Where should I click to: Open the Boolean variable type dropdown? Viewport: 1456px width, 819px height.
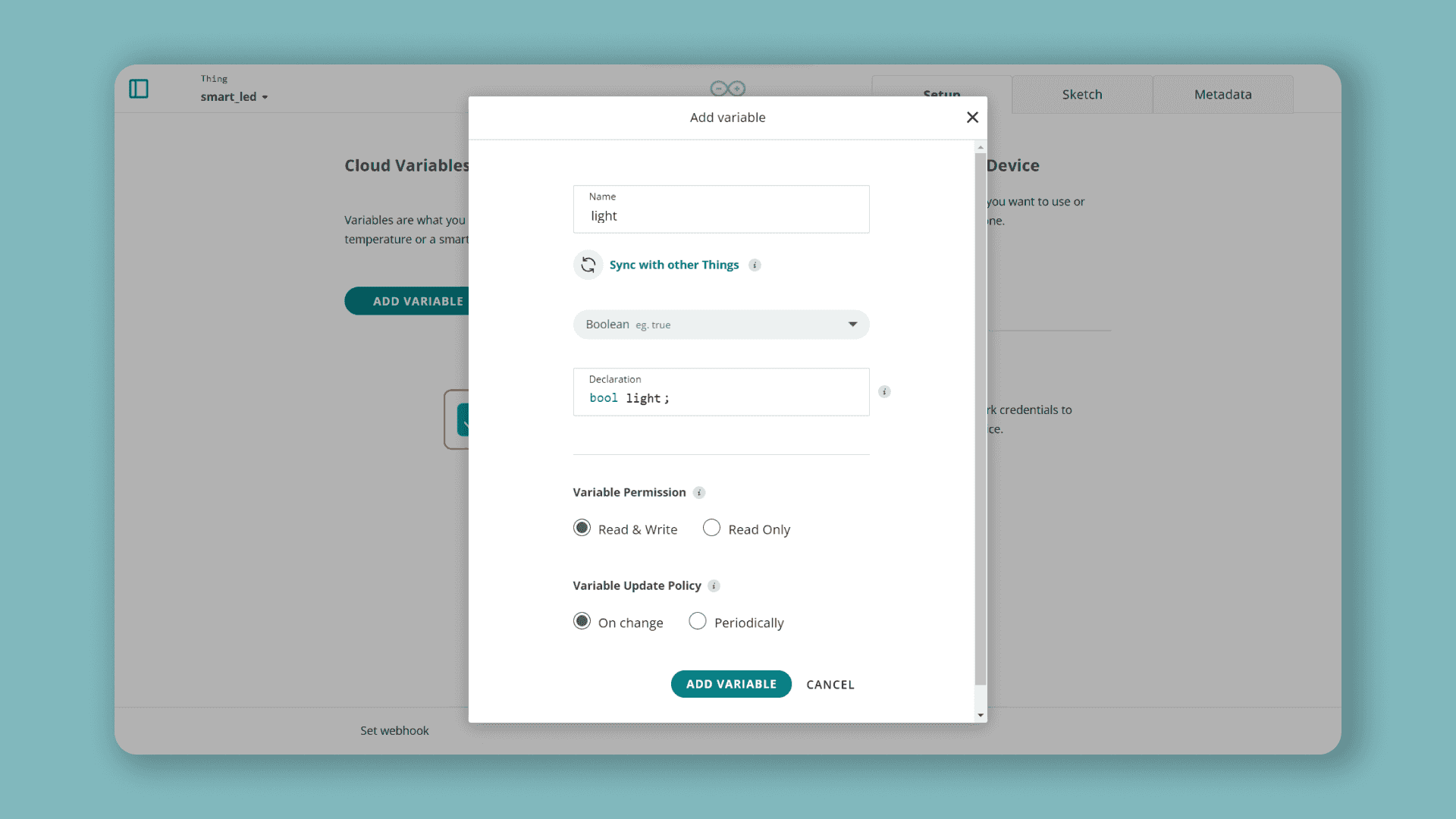(720, 325)
